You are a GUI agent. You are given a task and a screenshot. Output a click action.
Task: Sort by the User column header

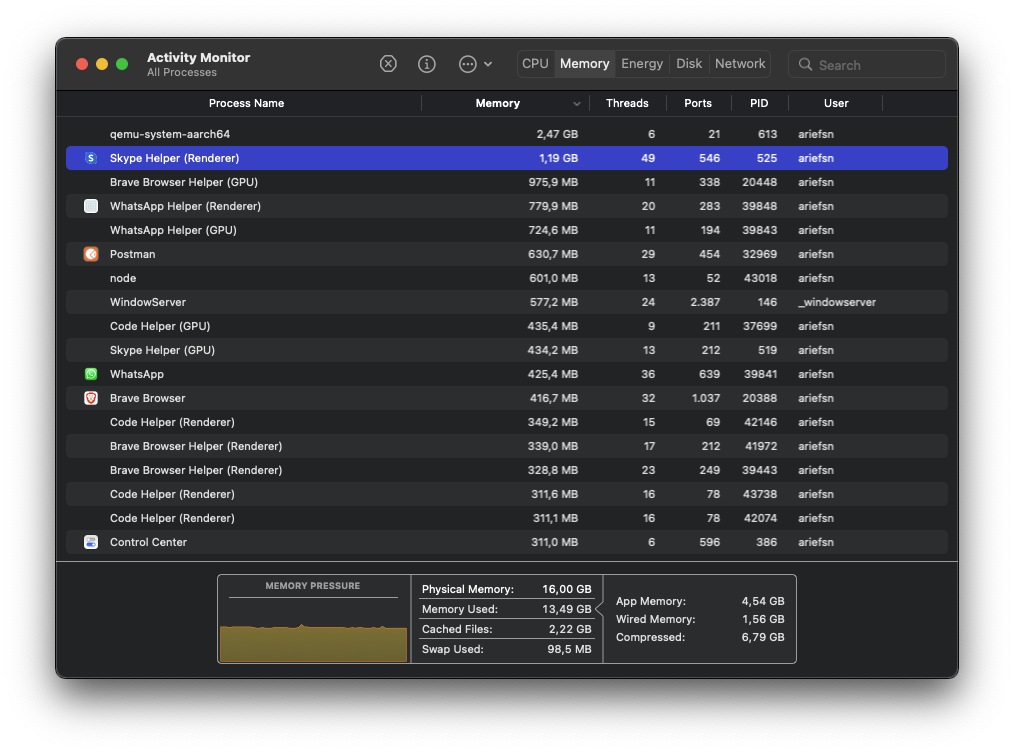(x=836, y=103)
